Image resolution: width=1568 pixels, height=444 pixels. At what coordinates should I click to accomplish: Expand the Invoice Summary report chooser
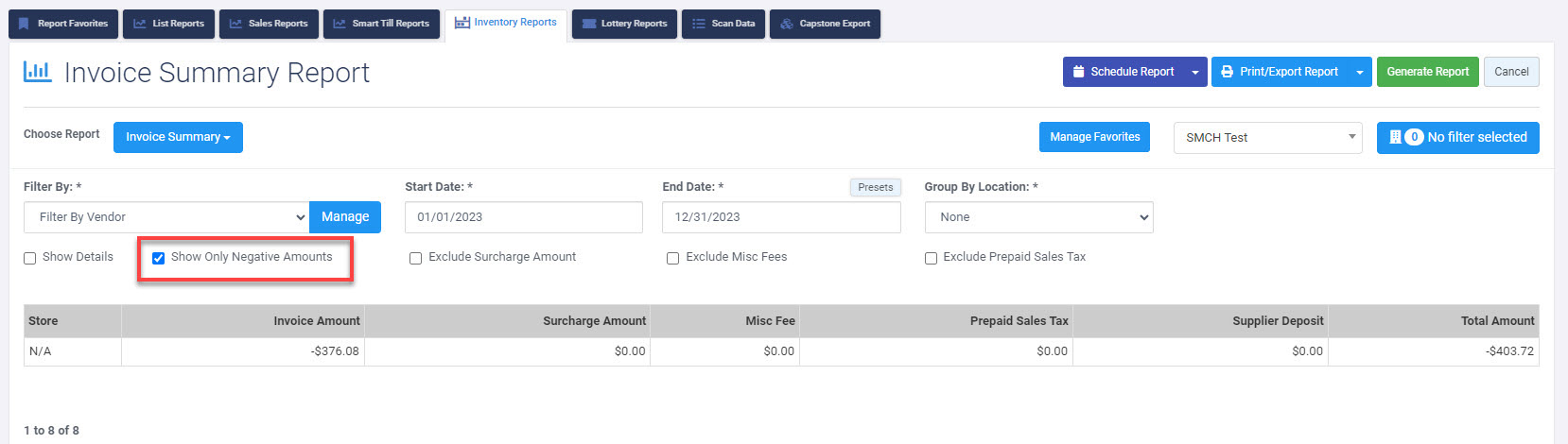pyautogui.click(x=178, y=137)
